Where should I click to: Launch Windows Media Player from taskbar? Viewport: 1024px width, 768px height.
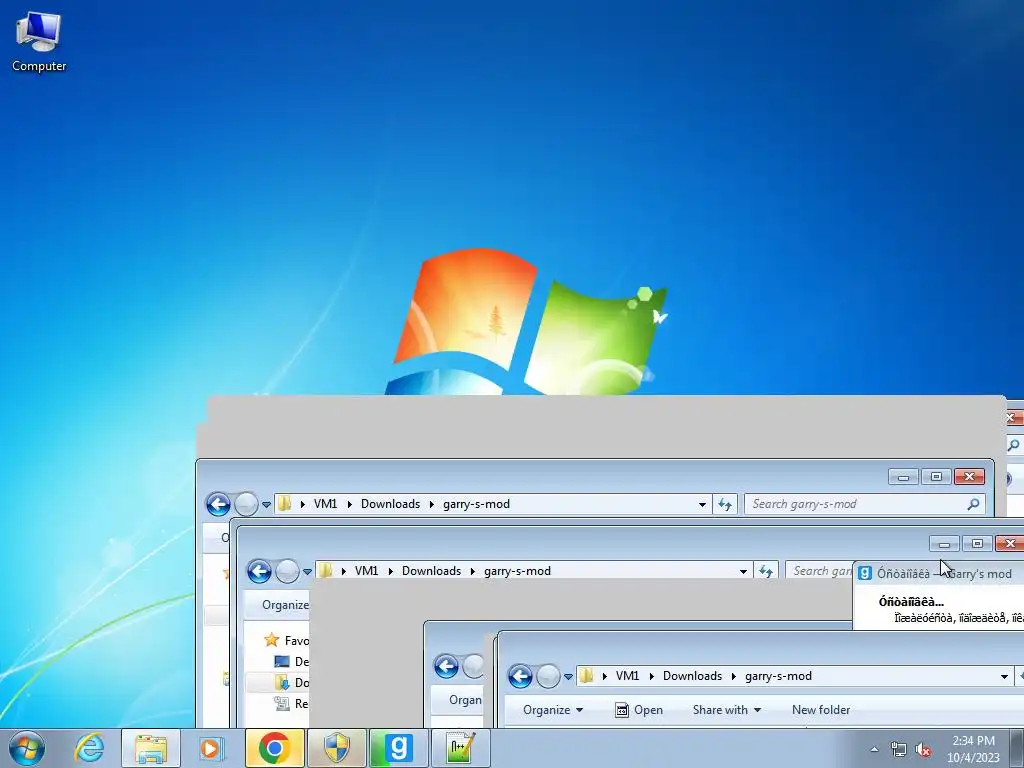click(x=211, y=748)
